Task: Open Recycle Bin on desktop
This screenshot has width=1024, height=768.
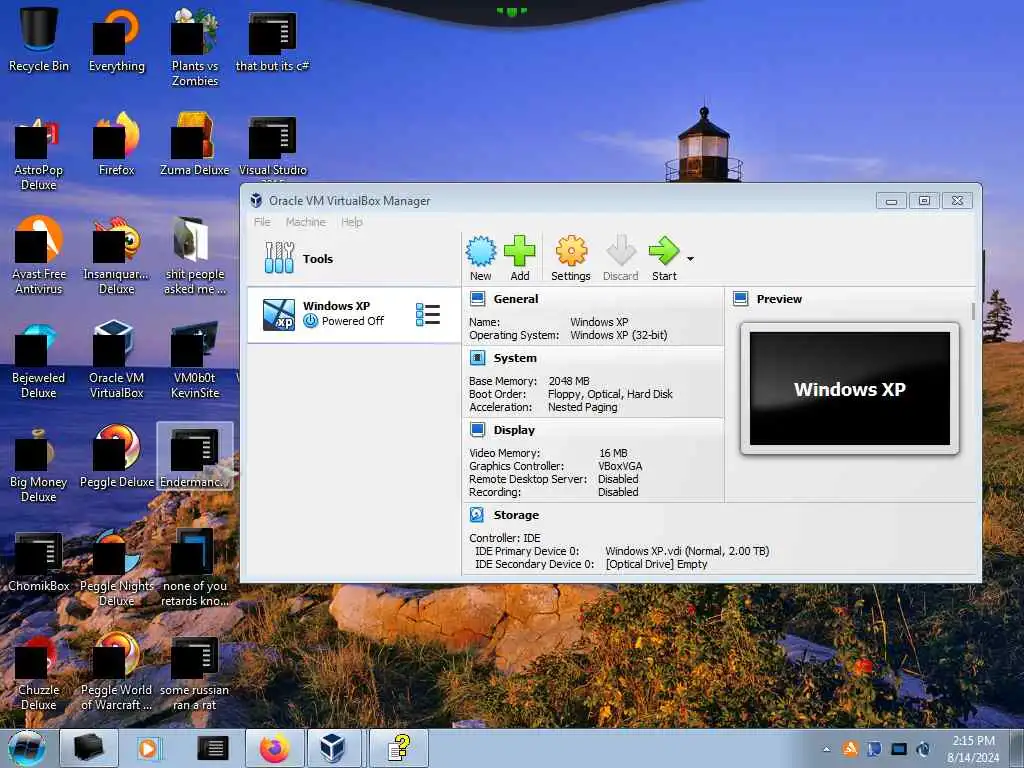Action: (x=39, y=39)
